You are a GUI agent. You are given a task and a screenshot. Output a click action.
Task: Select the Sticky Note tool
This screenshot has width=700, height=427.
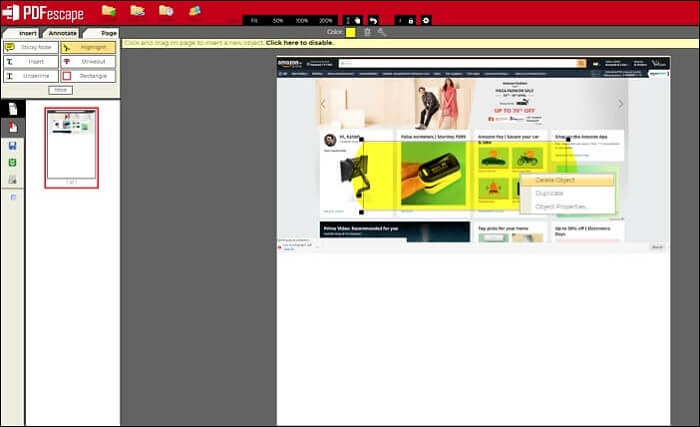coord(30,47)
